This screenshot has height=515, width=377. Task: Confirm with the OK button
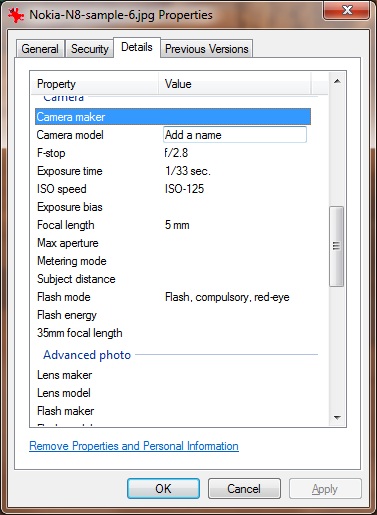[163, 489]
